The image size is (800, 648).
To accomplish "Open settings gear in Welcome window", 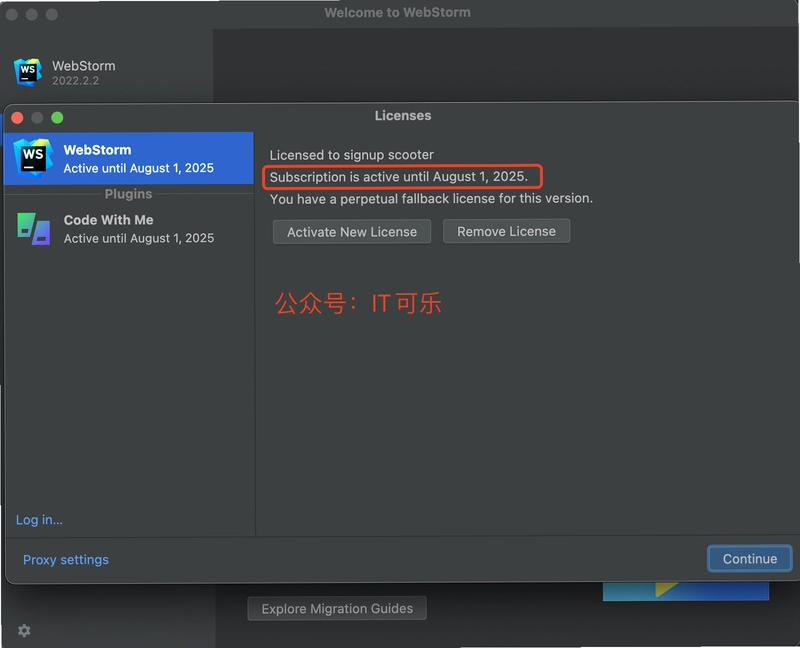I will point(24,631).
